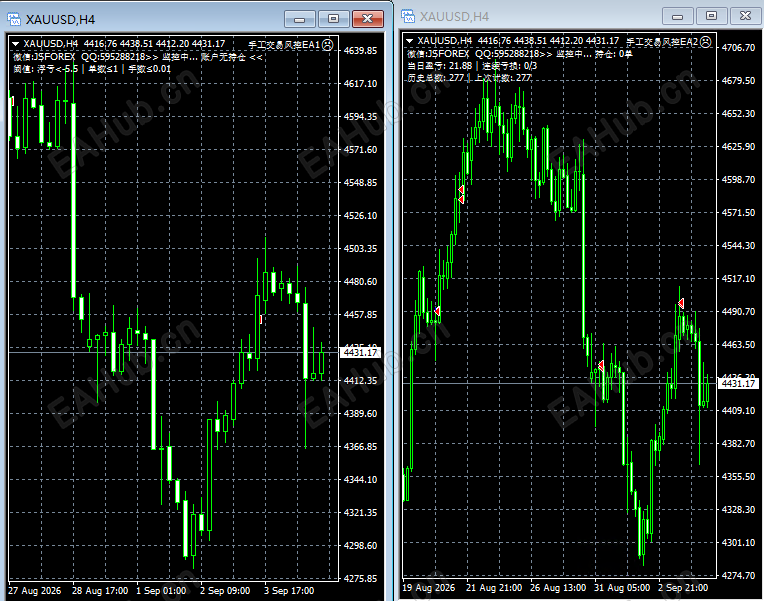Open the one-click trading triangle in left chart
This screenshot has width=764, height=601.
(16, 44)
